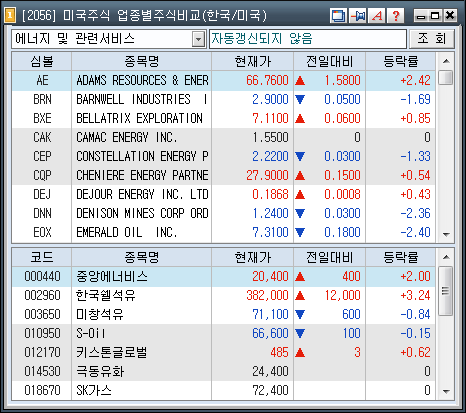The image size is (466, 413).
Task: Click 한국쉘석유 stock name
Action: pos(106,295)
